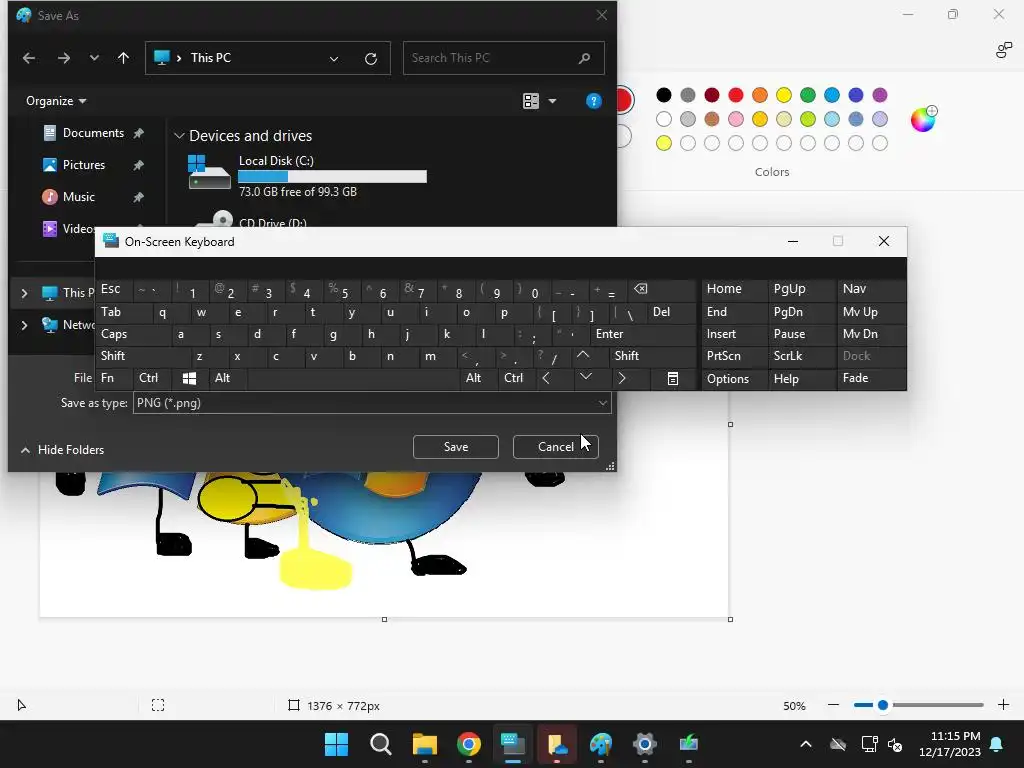The height and width of the screenshot is (768, 1024).
Task: Open recent locations chevron in Save As
Action: click(x=95, y=58)
